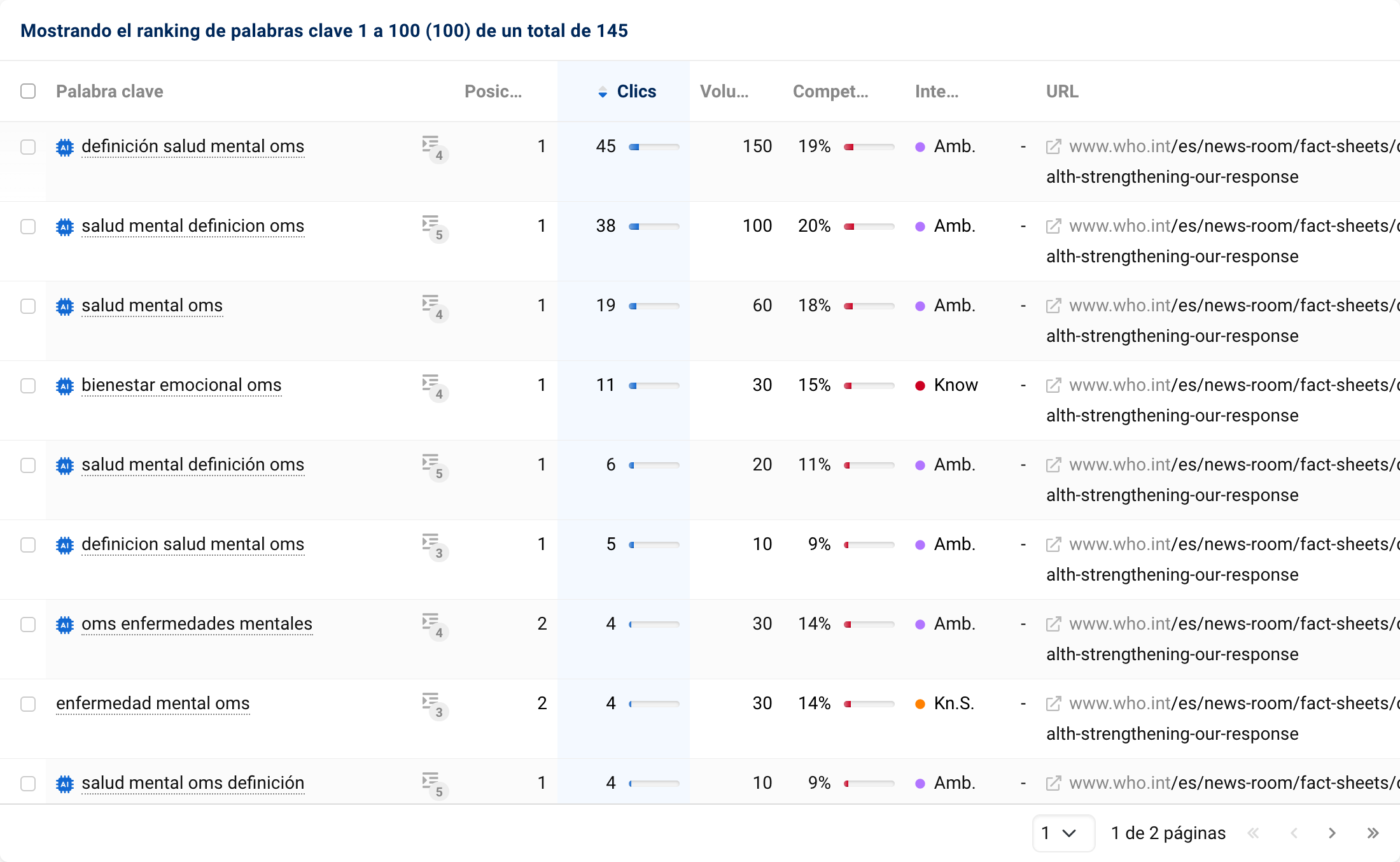
Task: Open page number dropdown showing 1
Action: (x=1062, y=833)
